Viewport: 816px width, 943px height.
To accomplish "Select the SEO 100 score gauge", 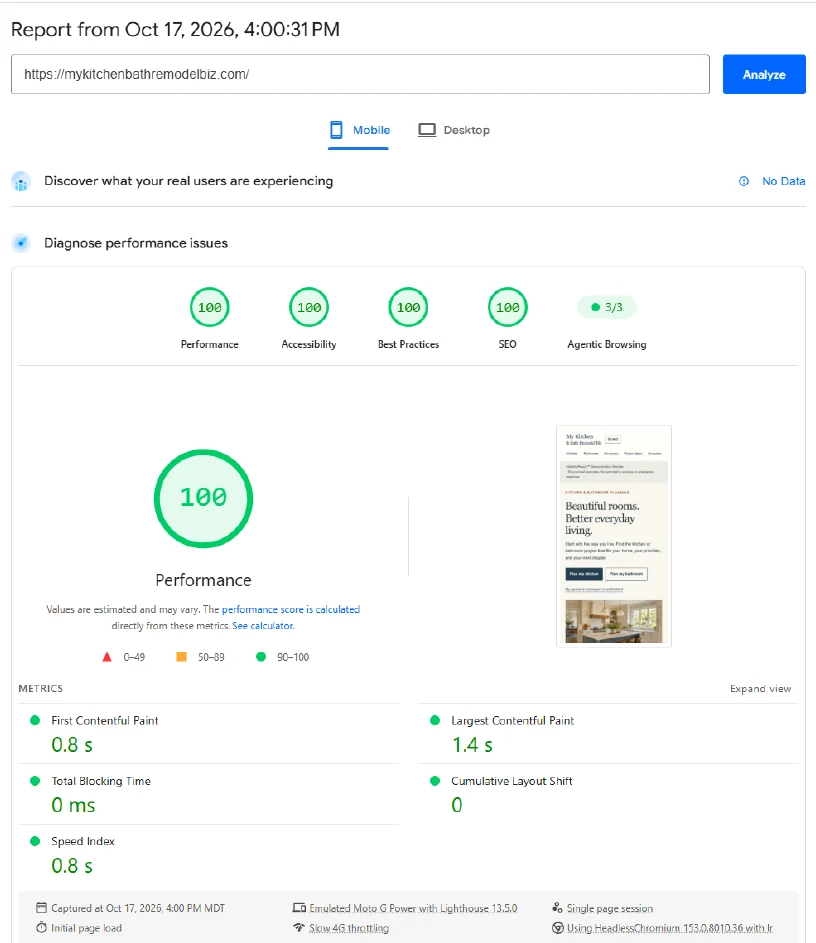I will pos(508,307).
